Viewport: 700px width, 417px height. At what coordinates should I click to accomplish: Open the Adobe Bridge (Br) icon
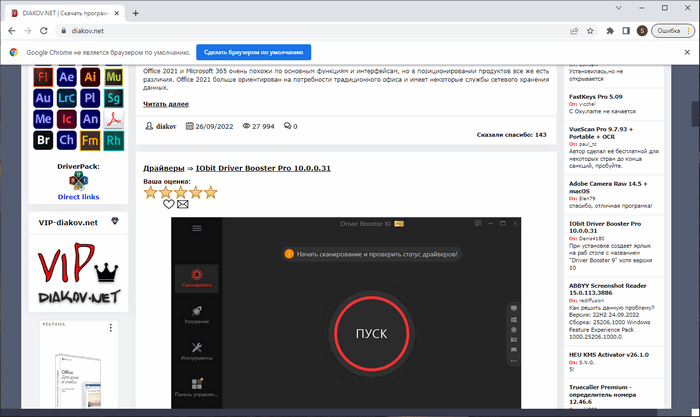[x=43, y=140]
